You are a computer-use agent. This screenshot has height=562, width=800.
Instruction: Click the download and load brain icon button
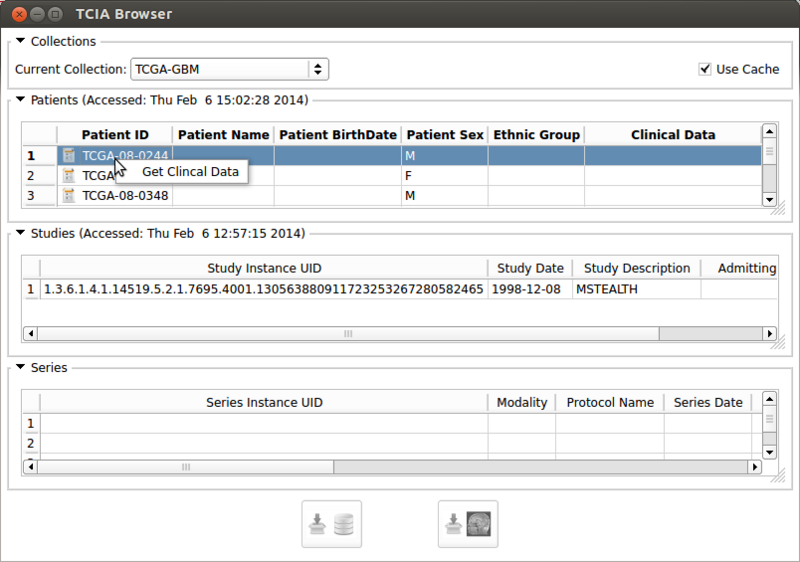coord(468,524)
